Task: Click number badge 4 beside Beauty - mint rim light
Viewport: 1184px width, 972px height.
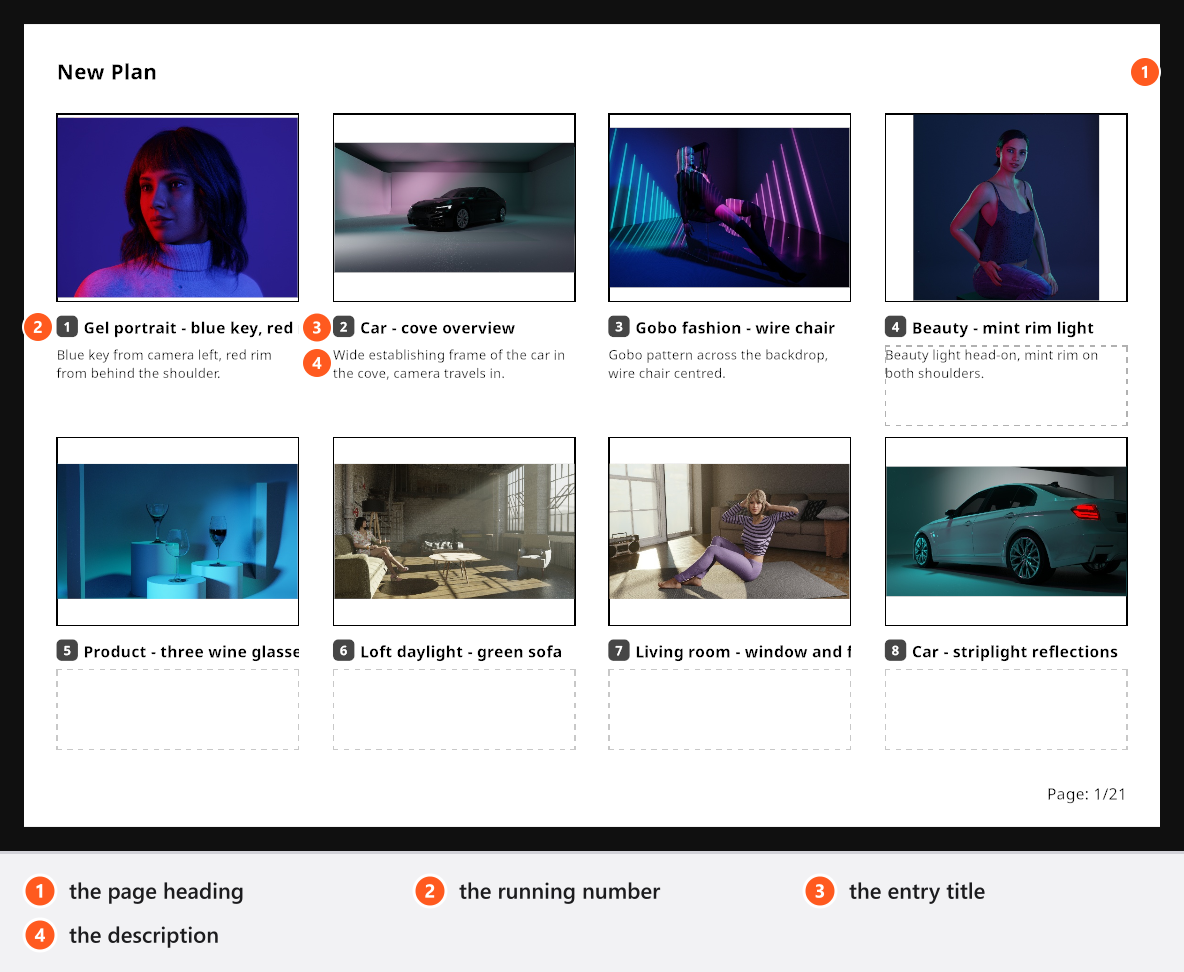Action: point(896,327)
